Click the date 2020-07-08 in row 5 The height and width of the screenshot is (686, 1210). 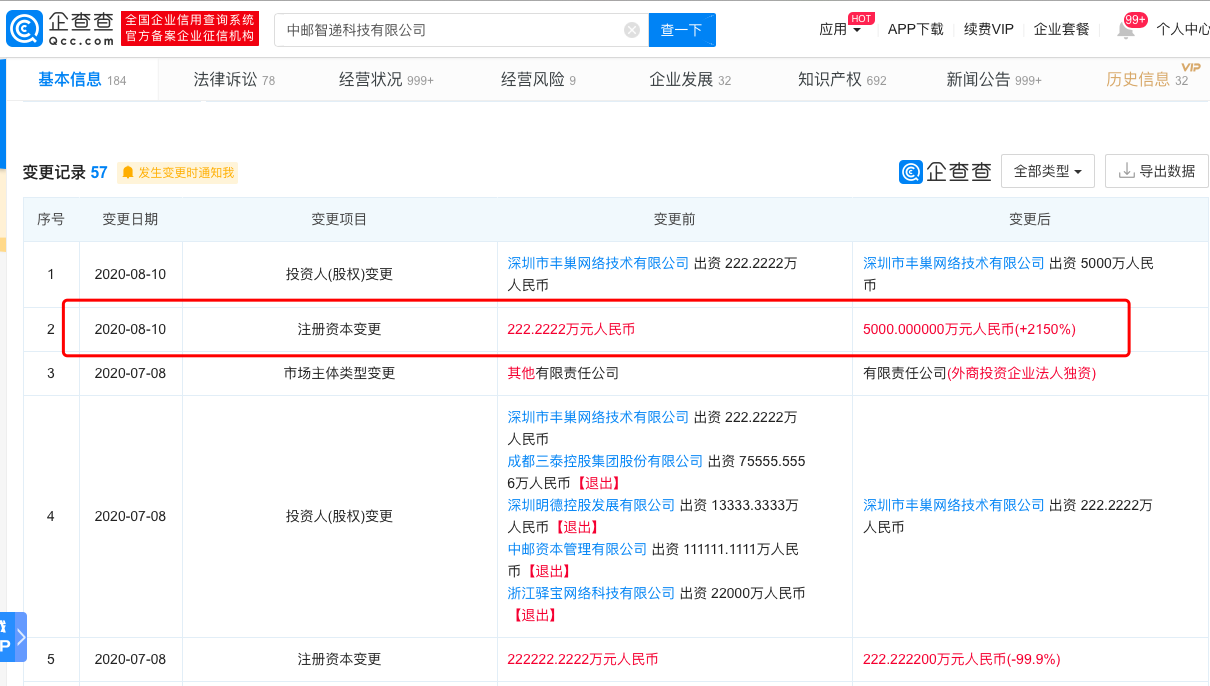pos(130,659)
